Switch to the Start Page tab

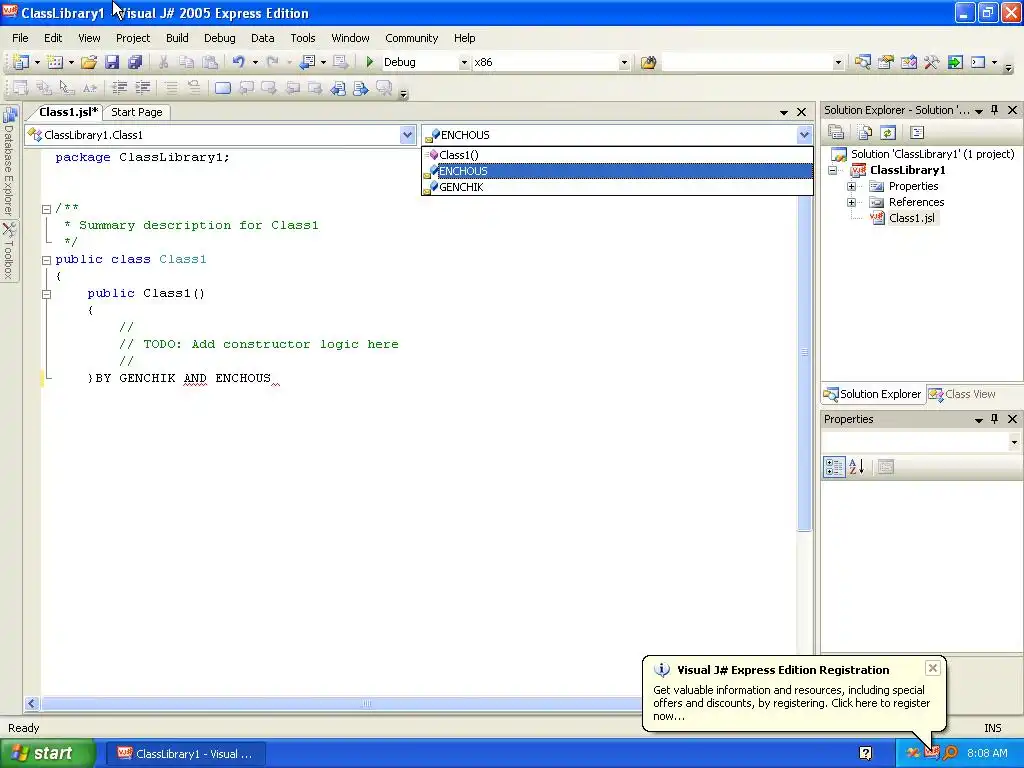tap(136, 112)
